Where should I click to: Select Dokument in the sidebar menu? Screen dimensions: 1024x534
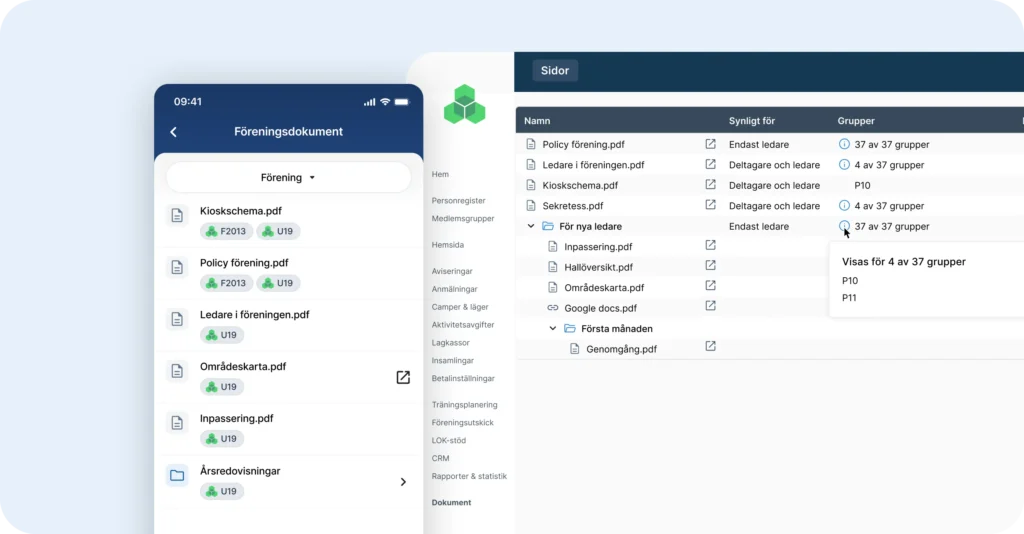point(451,503)
